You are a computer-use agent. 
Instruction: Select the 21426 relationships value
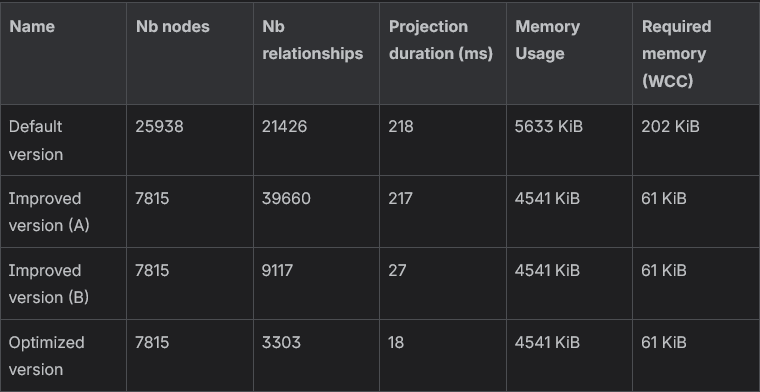click(285, 126)
